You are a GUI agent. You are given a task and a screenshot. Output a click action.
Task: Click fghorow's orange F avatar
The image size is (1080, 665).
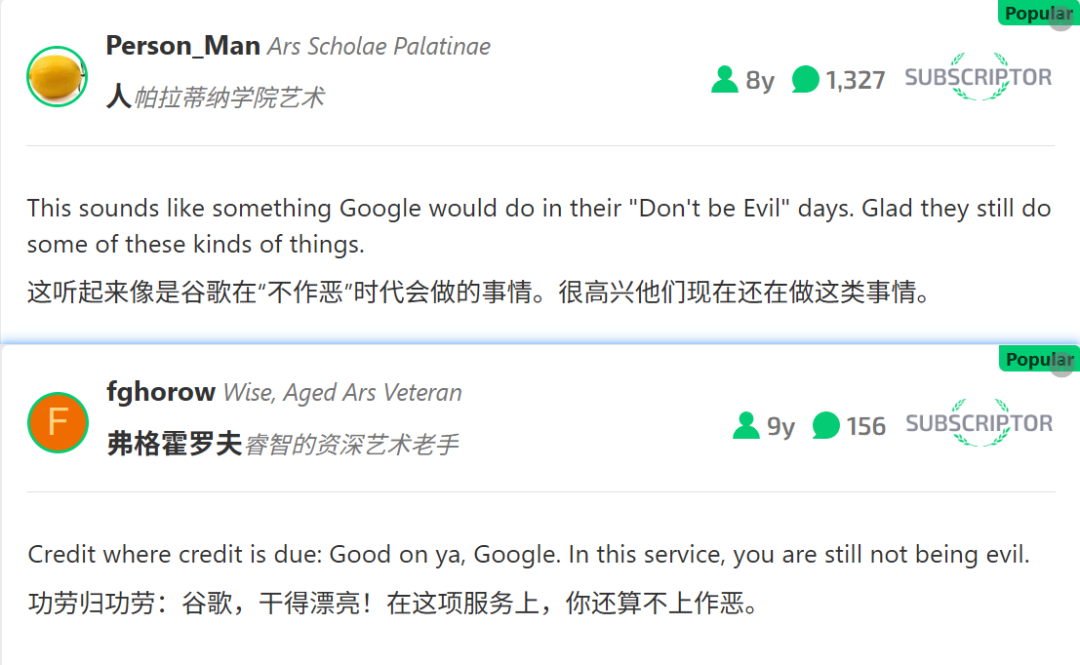57,422
